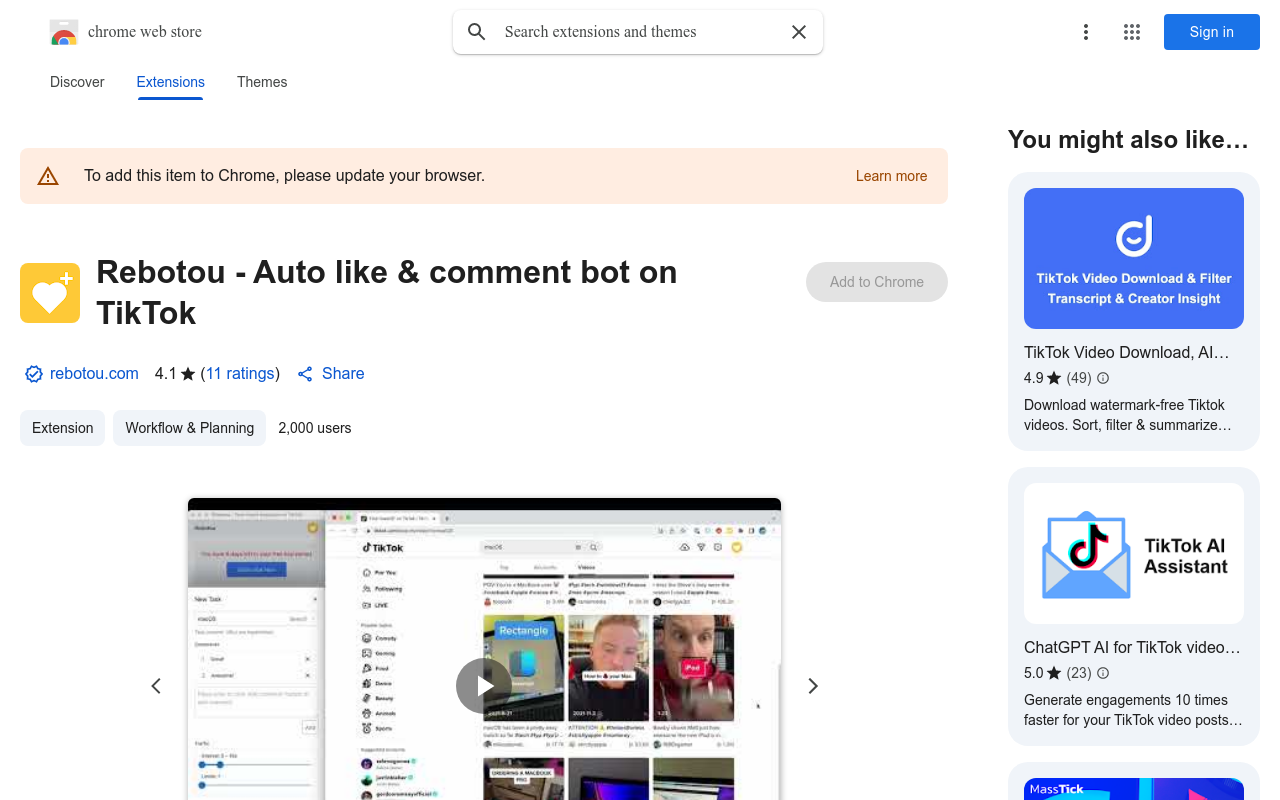
Task: Open the Google apps grid
Action: click(1132, 32)
